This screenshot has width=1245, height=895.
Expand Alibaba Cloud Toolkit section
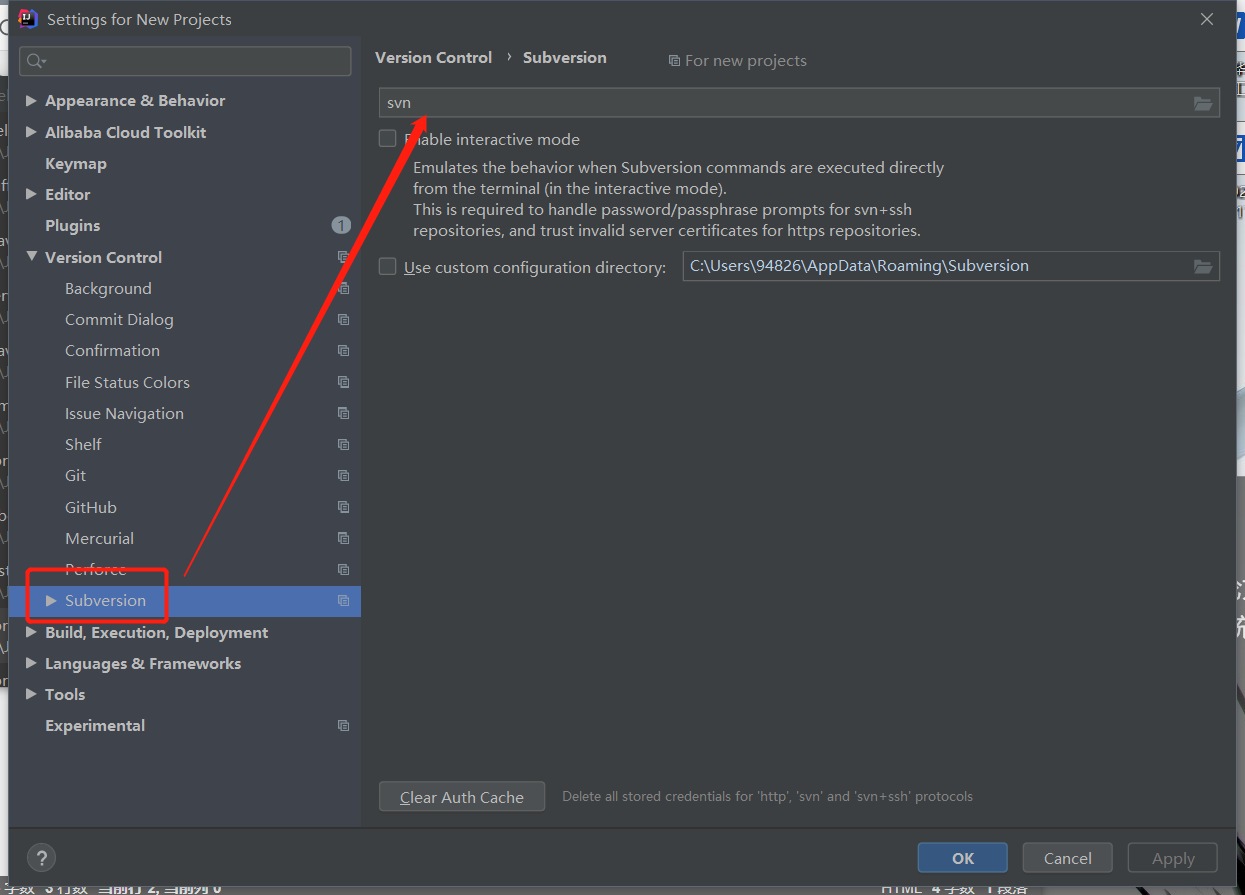[31, 132]
